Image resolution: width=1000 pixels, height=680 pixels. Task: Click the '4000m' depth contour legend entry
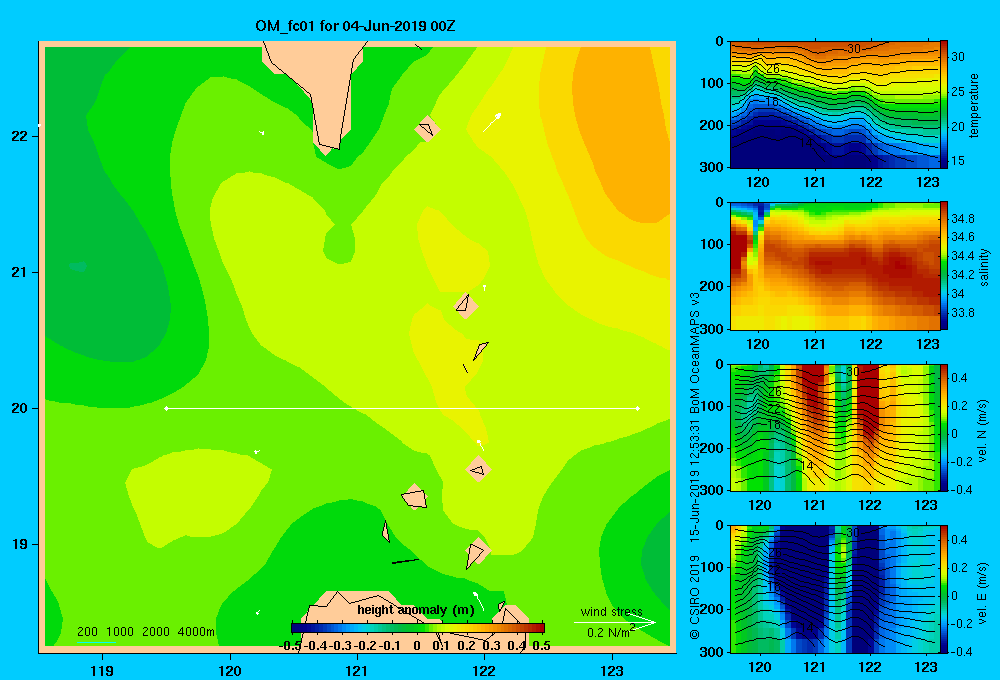(196, 632)
